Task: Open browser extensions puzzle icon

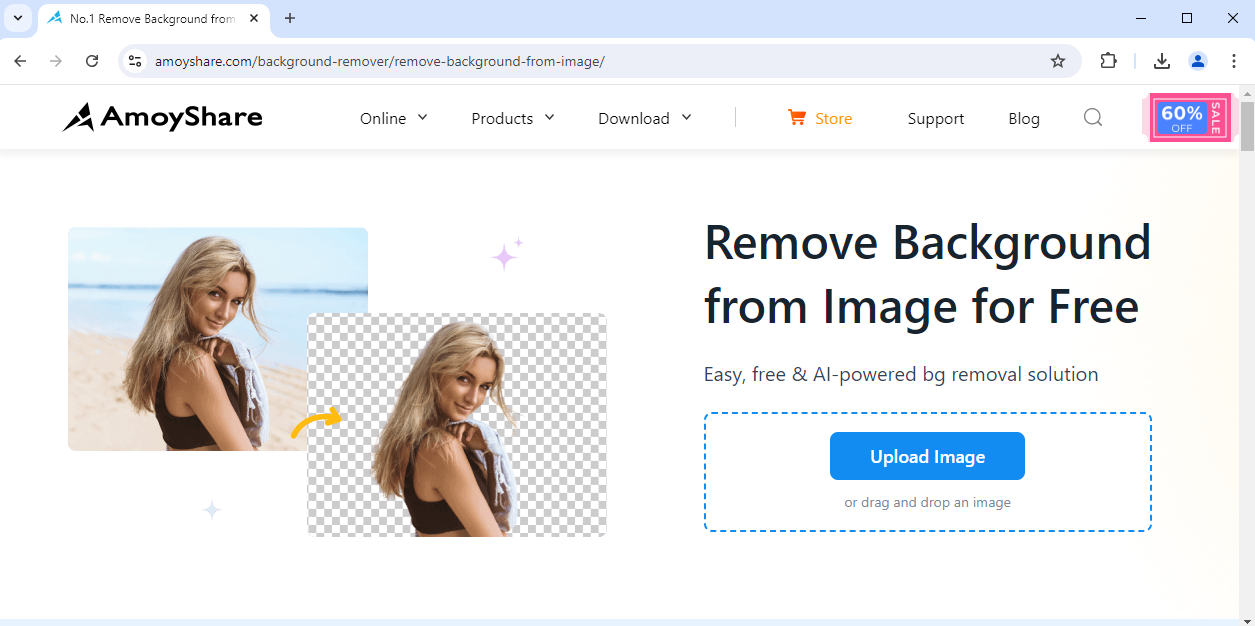Action: point(1108,61)
